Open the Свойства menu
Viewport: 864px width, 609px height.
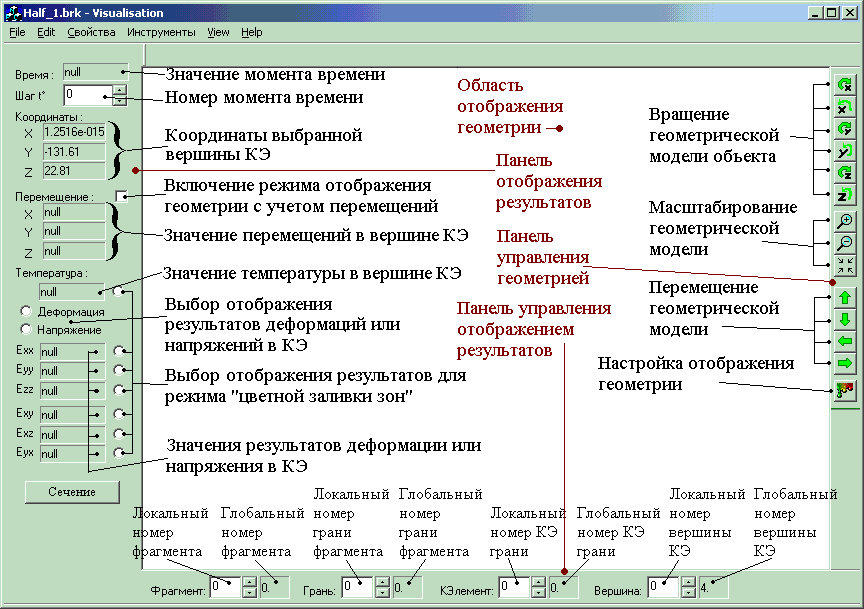click(91, 33)
